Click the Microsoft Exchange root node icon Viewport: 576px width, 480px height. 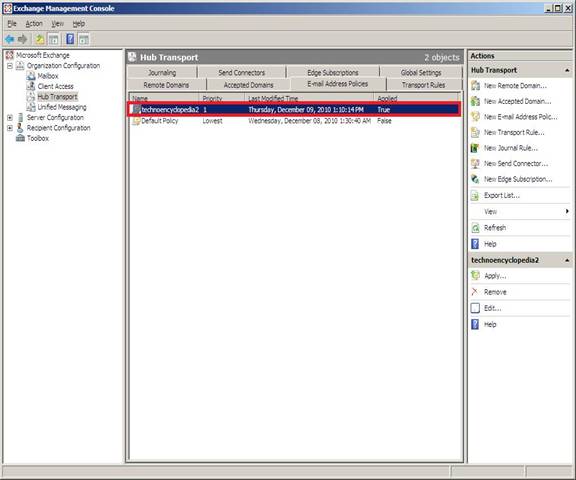(10, 55)
